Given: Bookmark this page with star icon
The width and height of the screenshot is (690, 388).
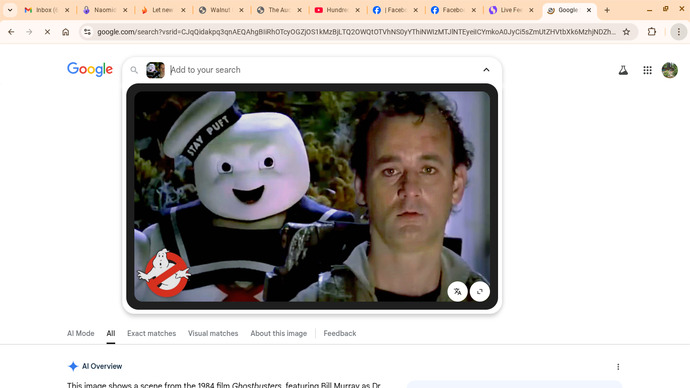Looking at the screenshot, I should (x=626, y=32).
